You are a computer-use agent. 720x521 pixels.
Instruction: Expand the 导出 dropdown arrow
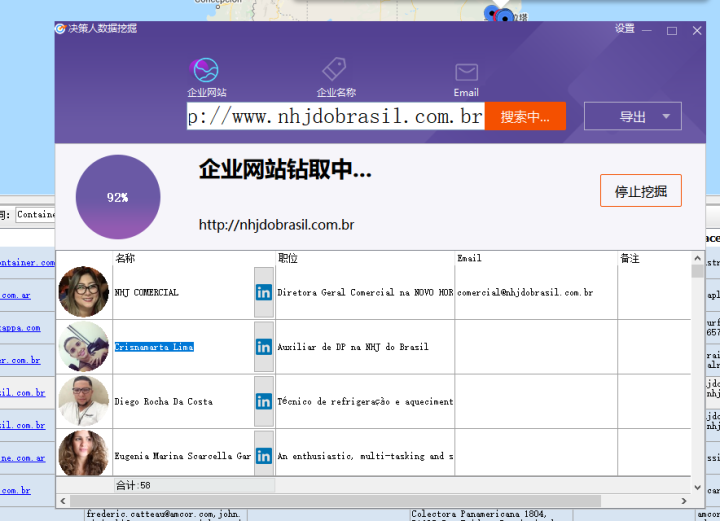click(666, 116)
